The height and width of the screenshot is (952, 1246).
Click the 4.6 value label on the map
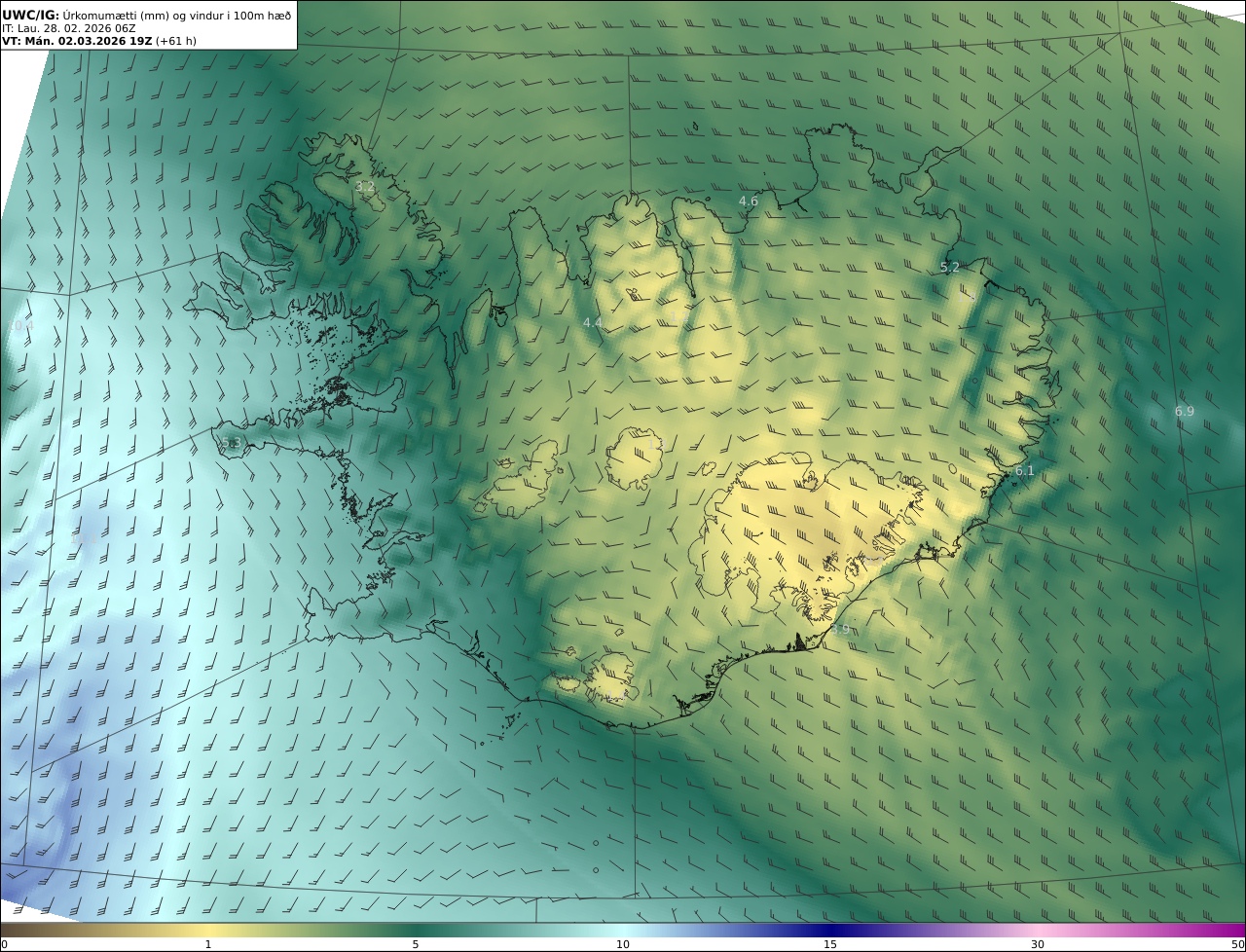pos(748,201)
